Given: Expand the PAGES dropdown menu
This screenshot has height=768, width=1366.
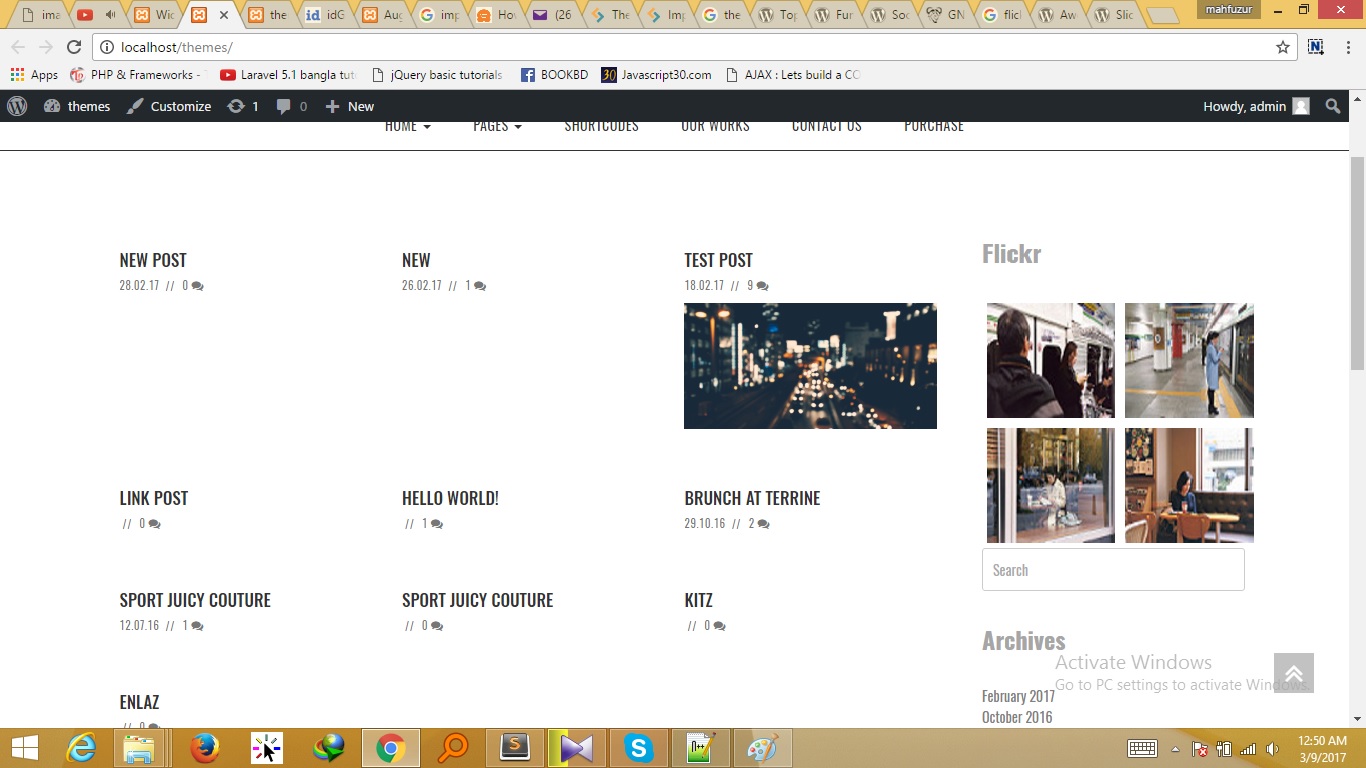Looking at the screenshot, I should click(498, 126).
